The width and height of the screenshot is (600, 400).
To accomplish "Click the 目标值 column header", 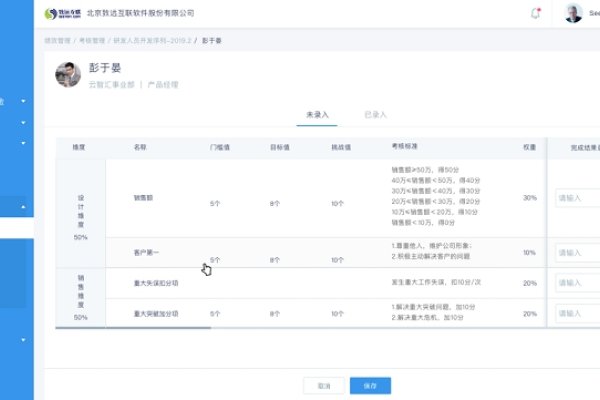I will [280, 147].
